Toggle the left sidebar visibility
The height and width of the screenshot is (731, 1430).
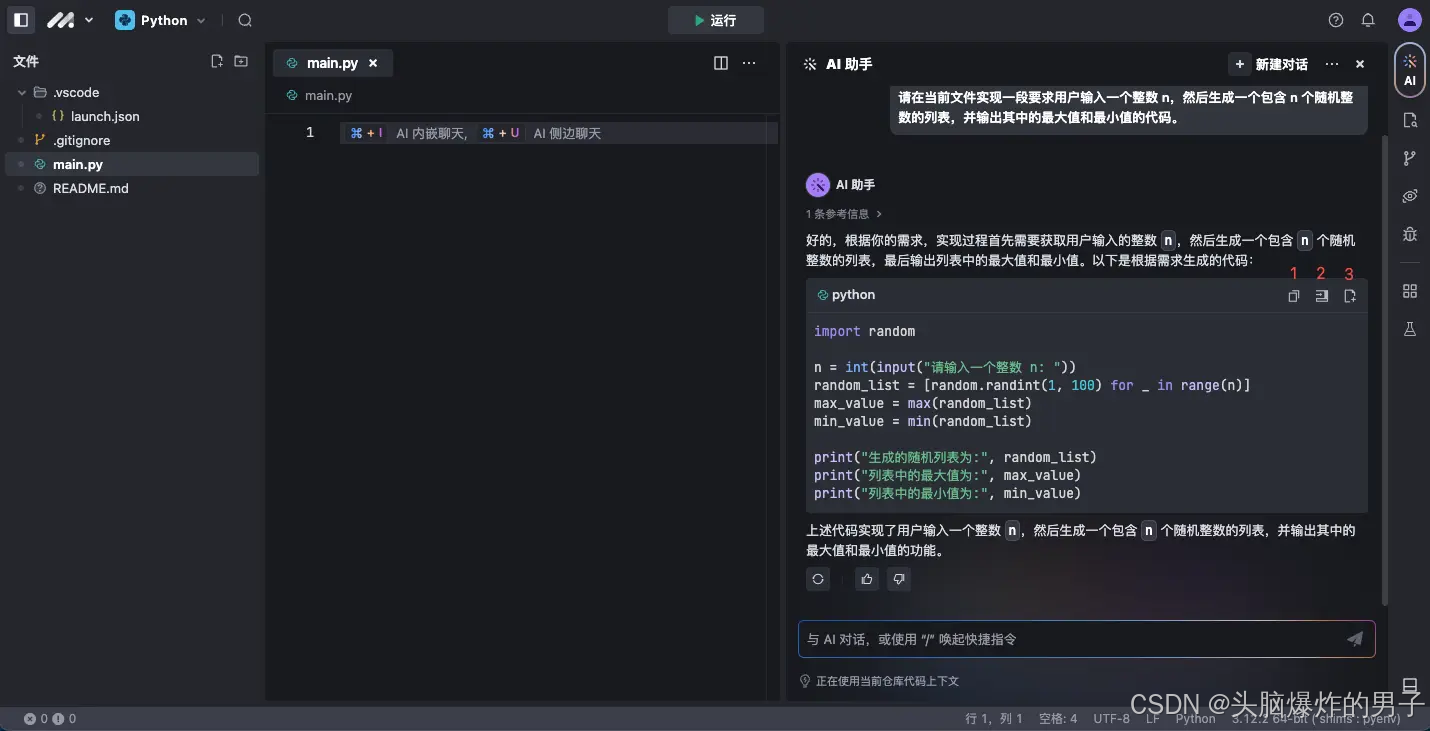(x=21, y=20)
